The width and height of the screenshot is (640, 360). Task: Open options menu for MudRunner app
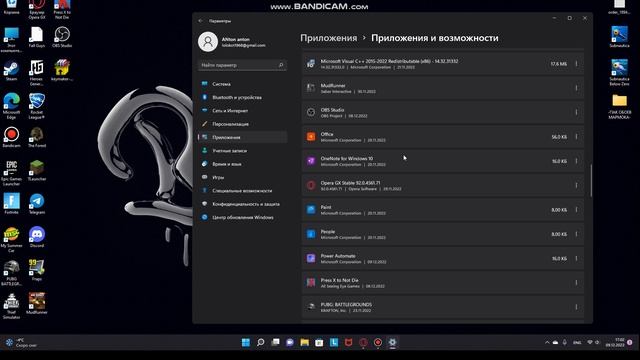pyautogui.click(x=576, y=88)
